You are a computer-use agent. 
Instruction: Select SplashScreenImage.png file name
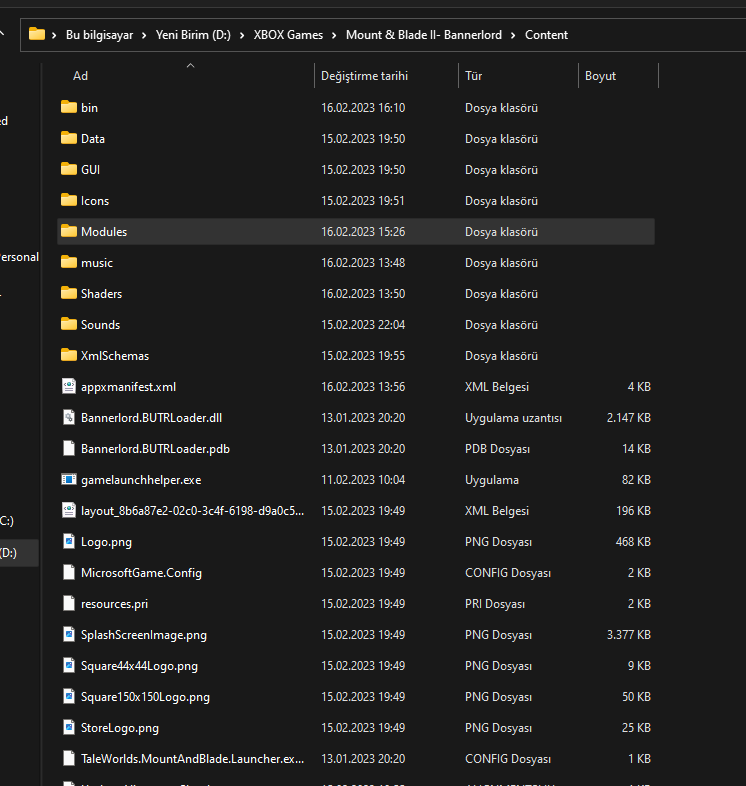pos(144,635)
